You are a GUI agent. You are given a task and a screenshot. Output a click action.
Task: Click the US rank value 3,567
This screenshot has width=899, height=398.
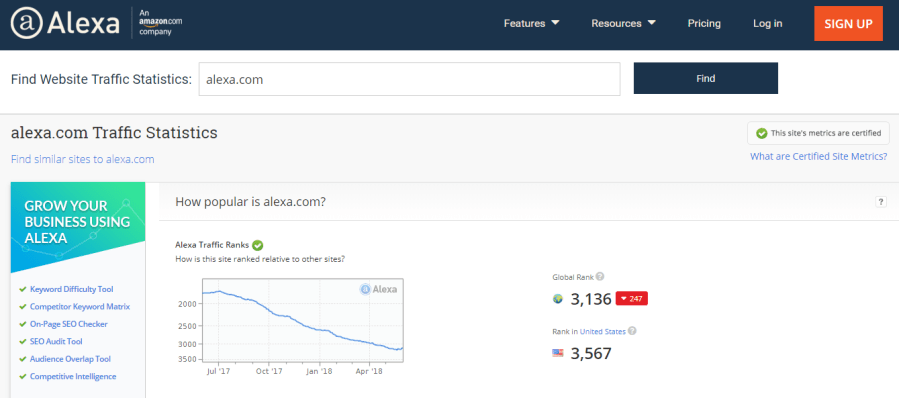[591, 353]
